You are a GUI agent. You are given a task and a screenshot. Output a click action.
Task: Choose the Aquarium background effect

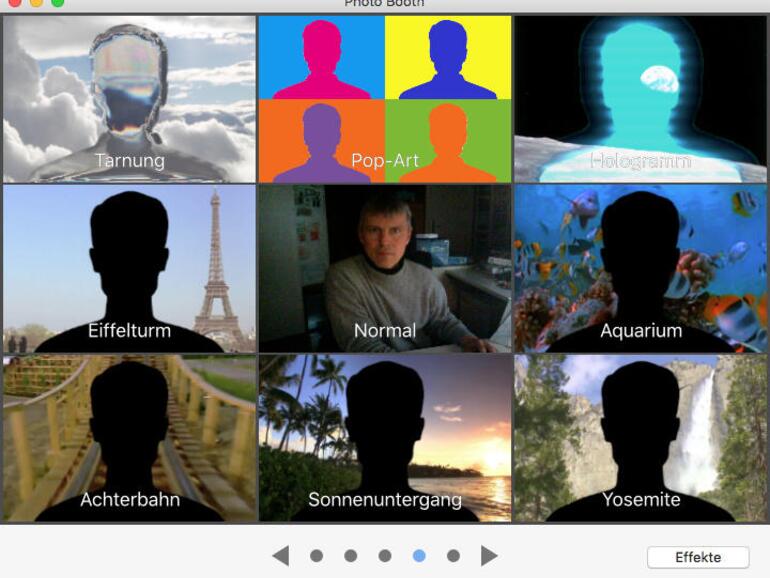[640, 269]
